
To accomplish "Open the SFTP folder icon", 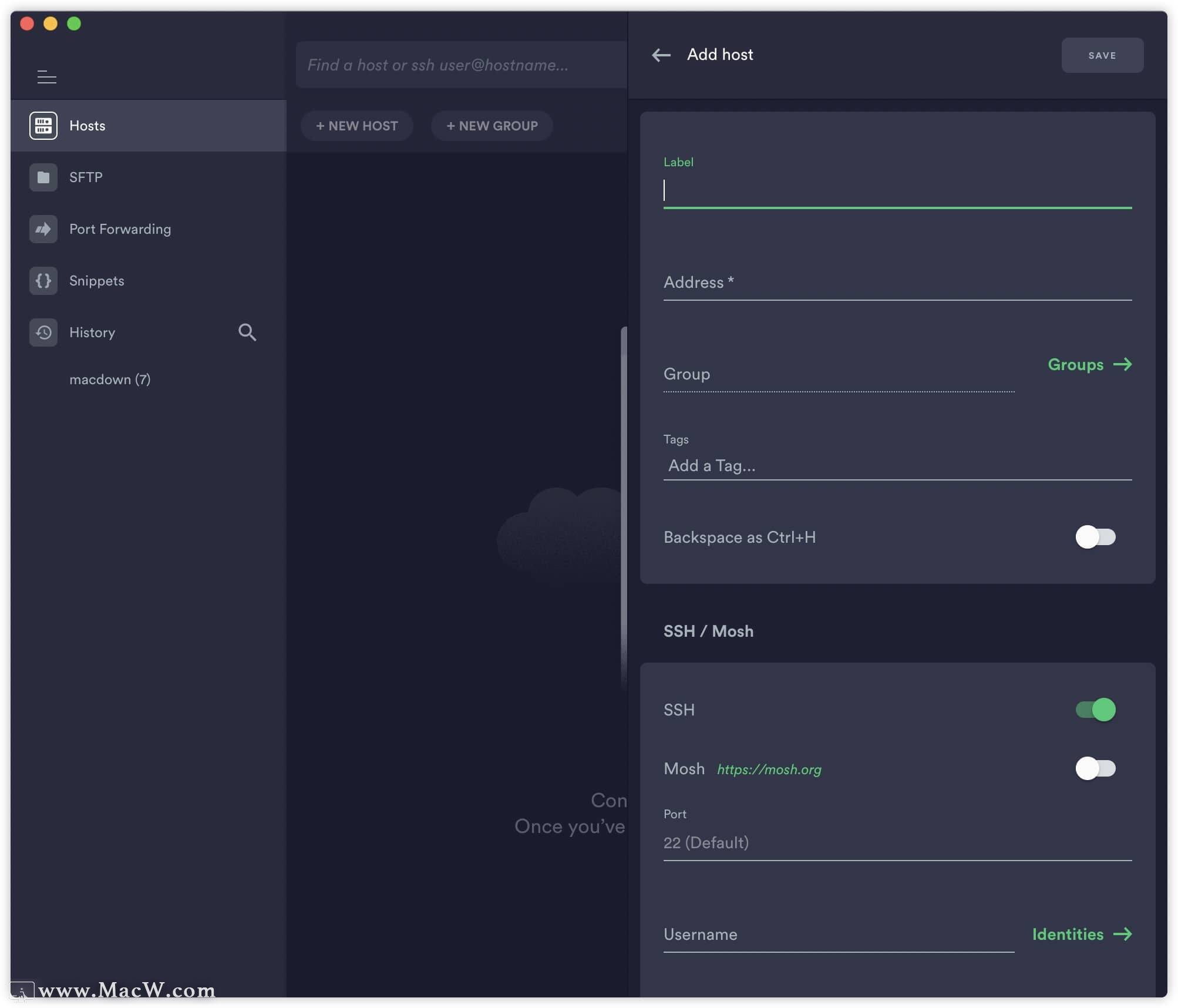I will click(43, 177).
